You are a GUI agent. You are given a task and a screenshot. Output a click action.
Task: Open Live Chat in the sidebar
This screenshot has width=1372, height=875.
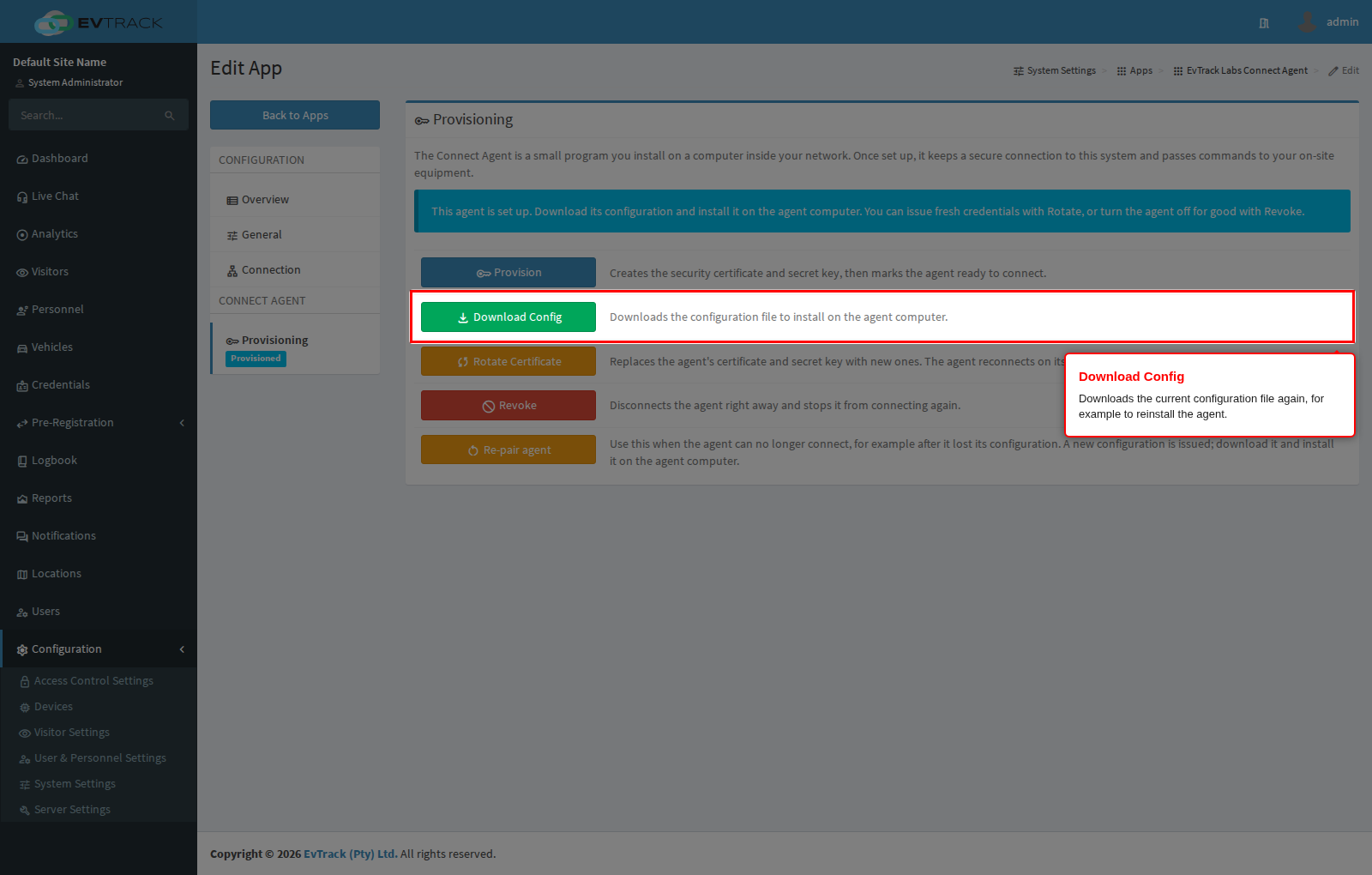point(99,196)
